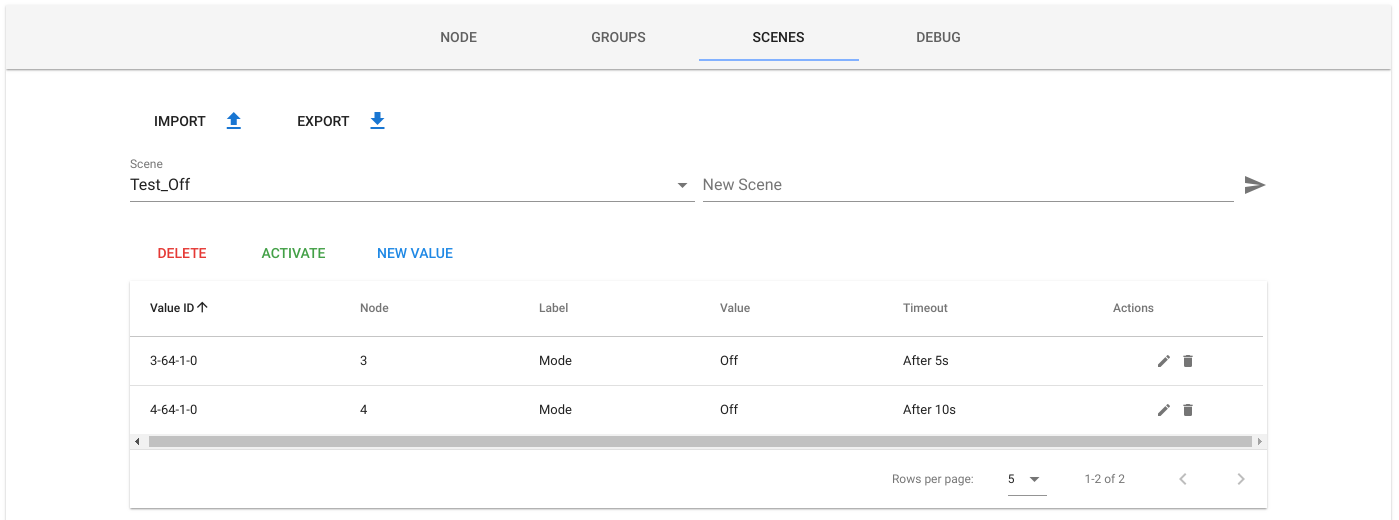Show the Debug tab
This screenshot has height=520, width=1399.
(938, 38)
